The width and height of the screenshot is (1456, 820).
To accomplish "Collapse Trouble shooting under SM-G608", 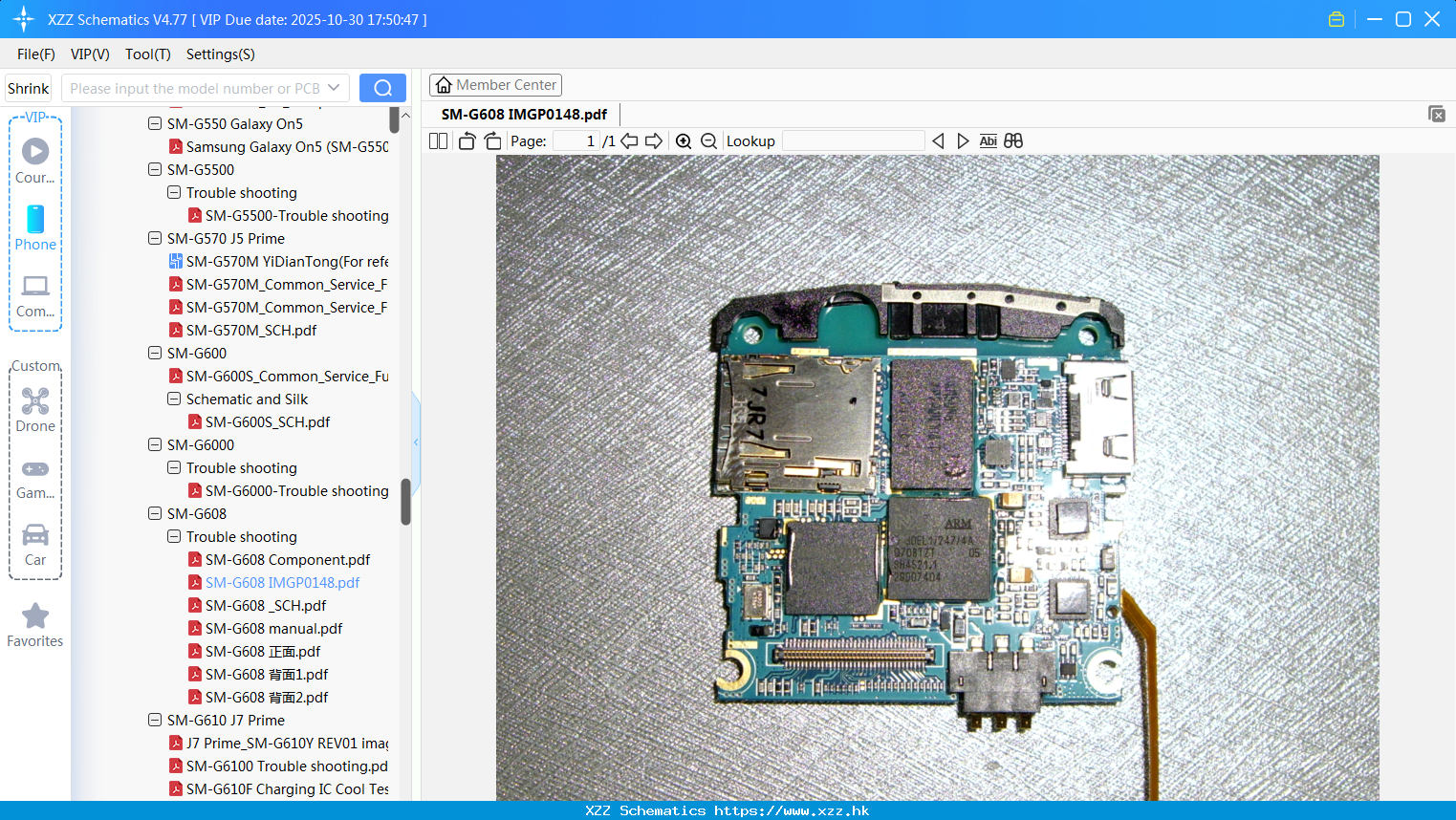I will point(174,537).
